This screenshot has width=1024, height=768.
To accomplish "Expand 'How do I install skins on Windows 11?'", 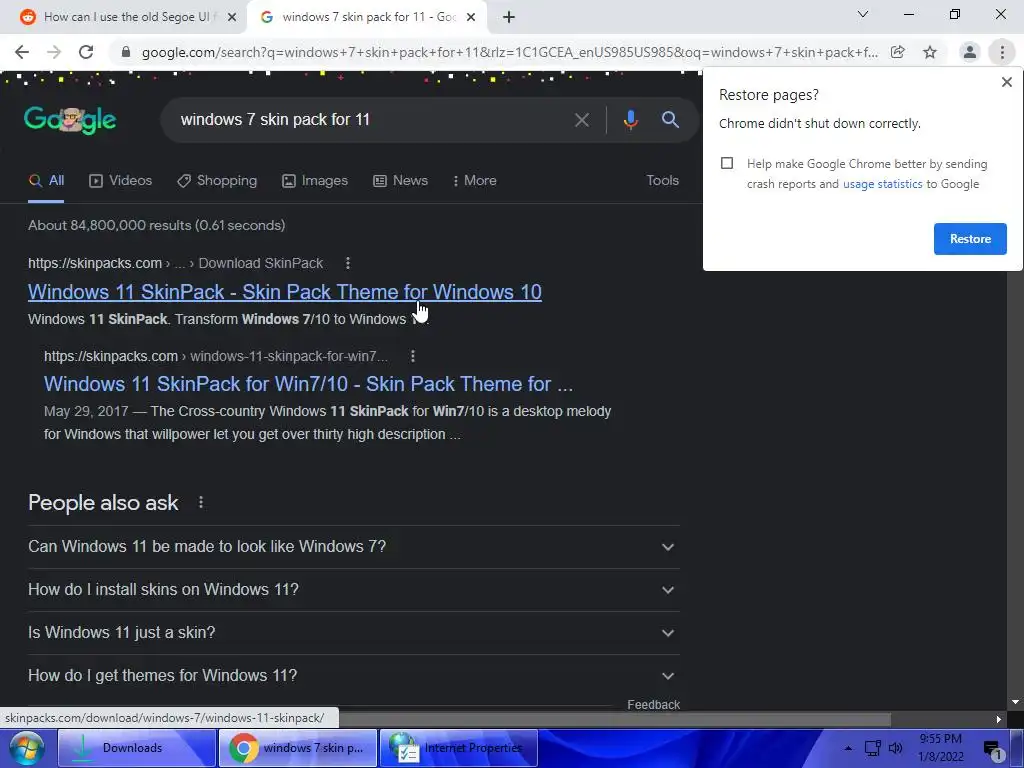I will pos(353,590).
